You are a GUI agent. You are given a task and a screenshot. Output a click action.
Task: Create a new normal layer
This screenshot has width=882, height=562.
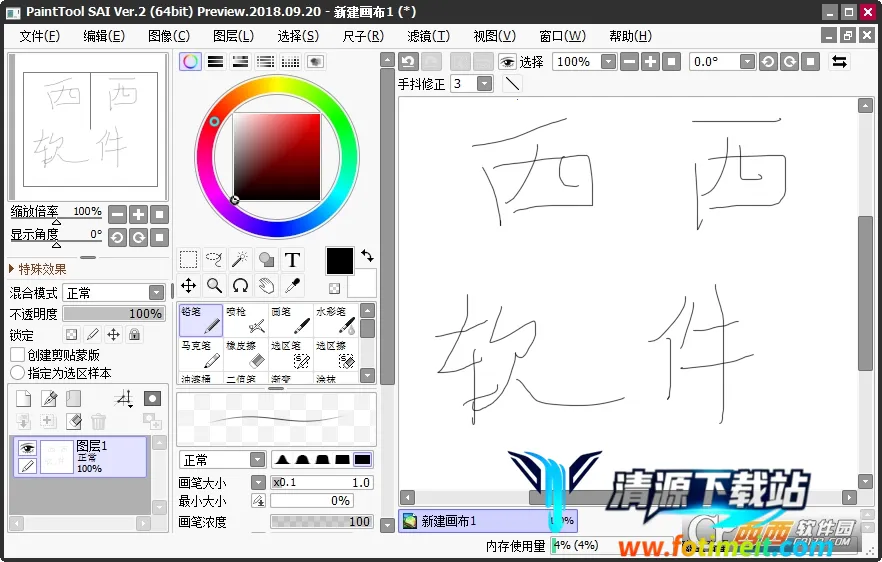pos(24,398)
